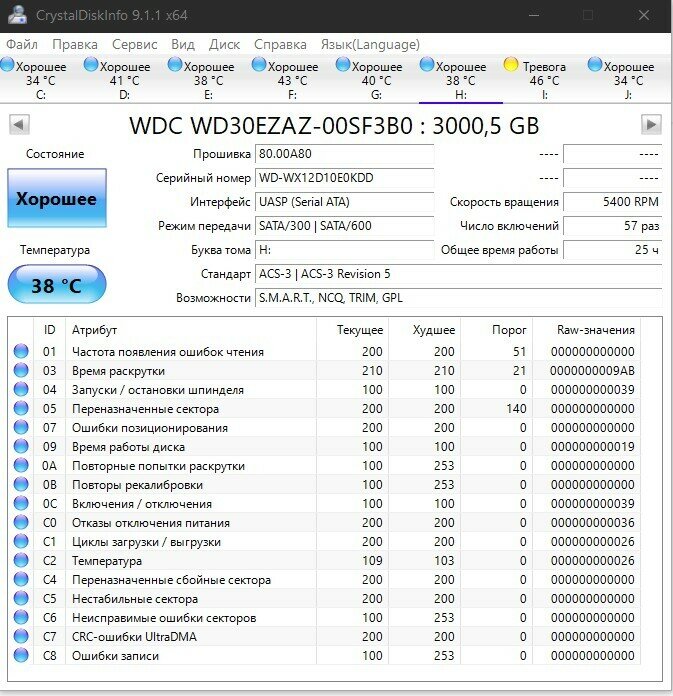Click threshold value 140
673x696 pixels.
(516, 408)
